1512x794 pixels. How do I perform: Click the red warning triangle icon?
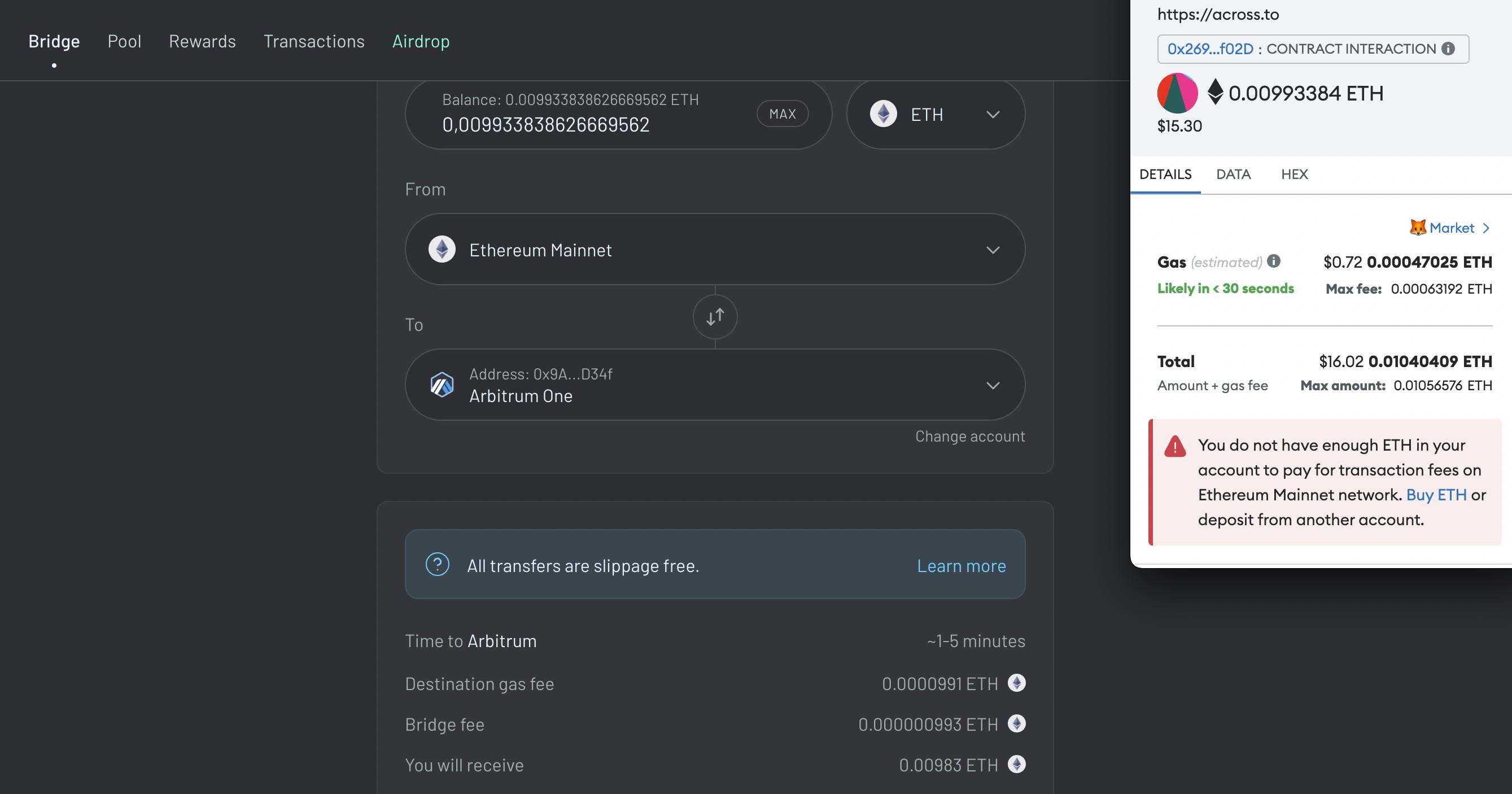1175,446
